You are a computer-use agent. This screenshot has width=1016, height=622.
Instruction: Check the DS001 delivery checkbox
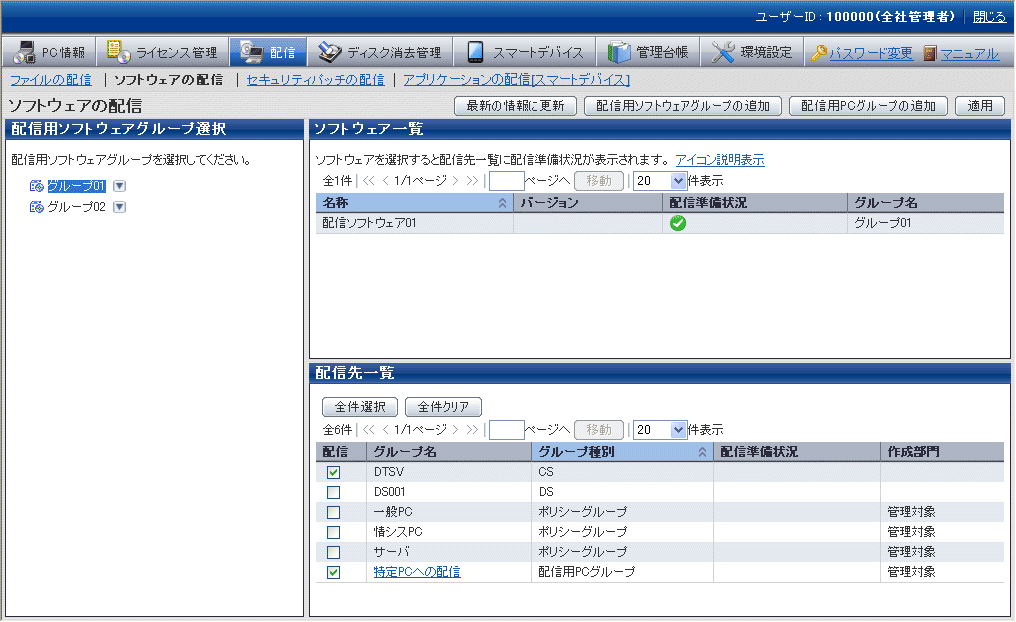click(x=333, y=492)
